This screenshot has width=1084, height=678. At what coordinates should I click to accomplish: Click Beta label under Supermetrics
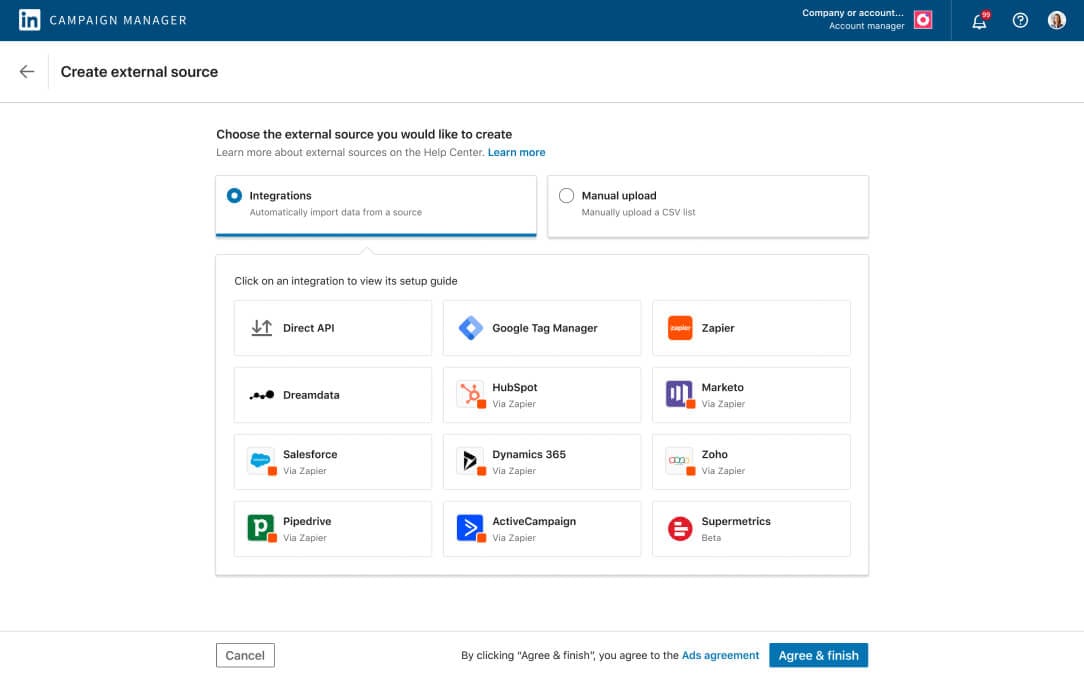pos(711,538)
